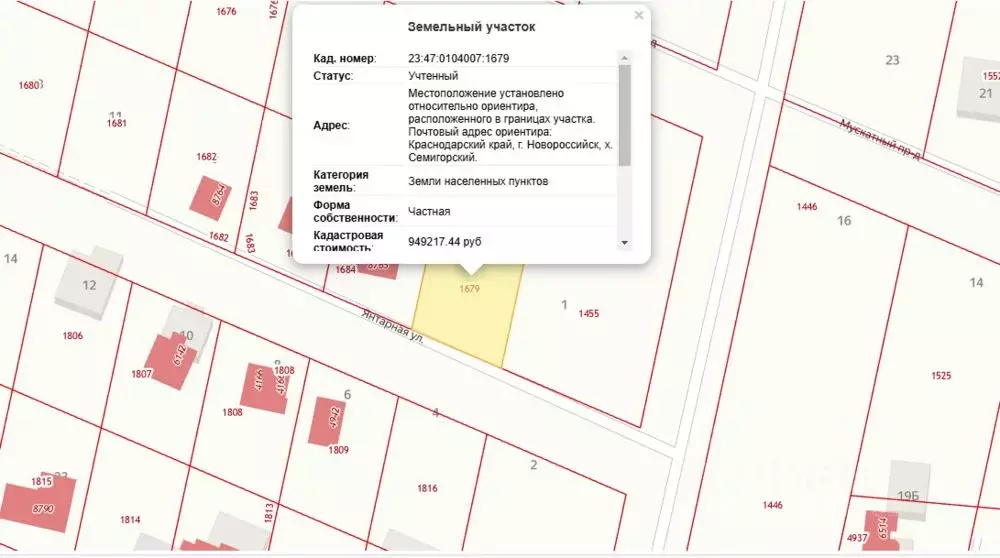Click address text Краснодарский край, г. Новороссийск

(x=503, y=145)
